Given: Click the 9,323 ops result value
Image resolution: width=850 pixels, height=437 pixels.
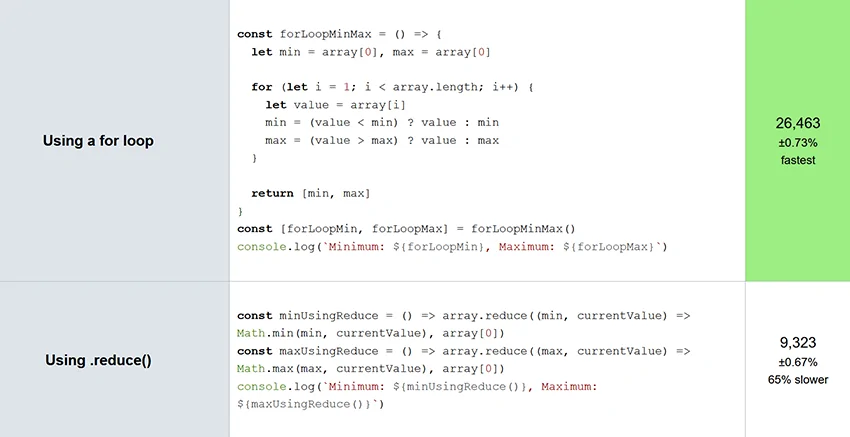Looking at the screenshot, I should 797,342.
